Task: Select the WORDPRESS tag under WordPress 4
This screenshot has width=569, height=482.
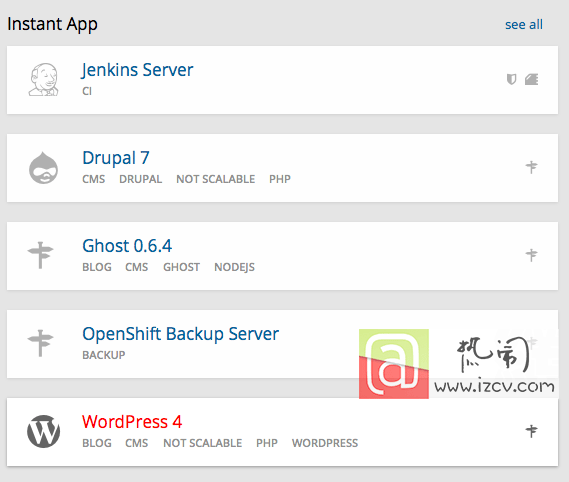Action: pos(325,443)
